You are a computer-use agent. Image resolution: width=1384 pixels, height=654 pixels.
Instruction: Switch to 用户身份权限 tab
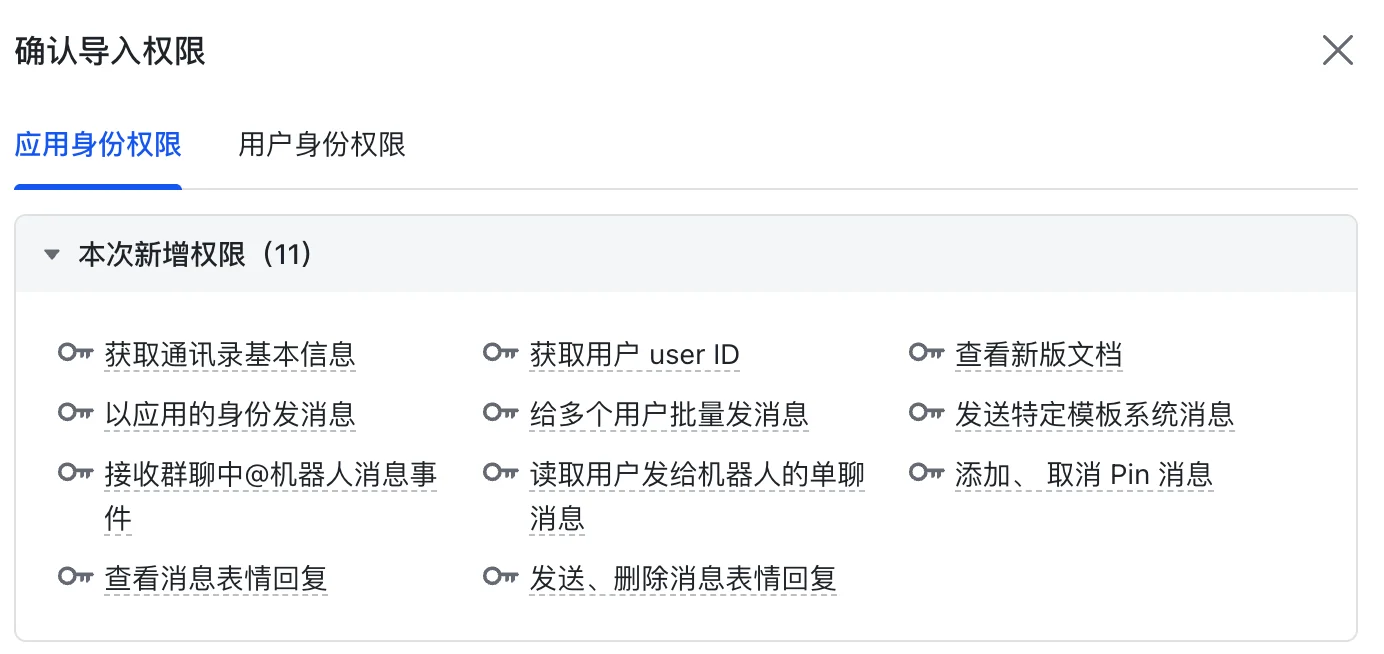[322, 145]
